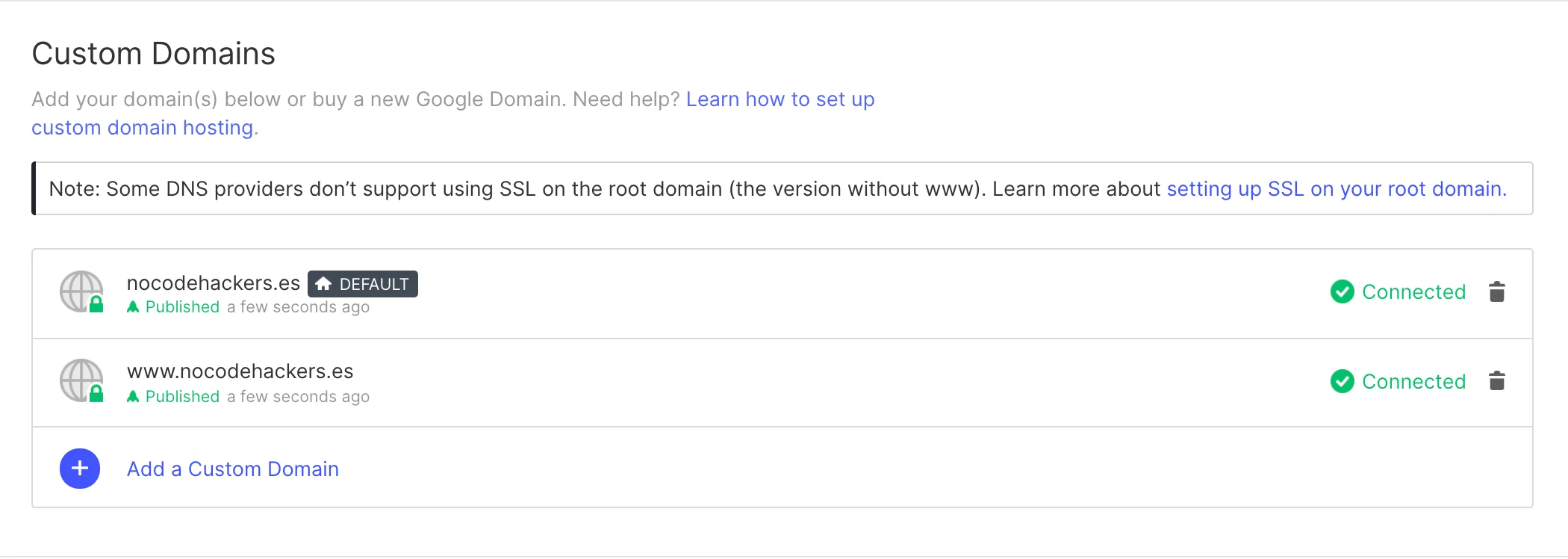Click the Custom Domains heading

click(153, 54)
